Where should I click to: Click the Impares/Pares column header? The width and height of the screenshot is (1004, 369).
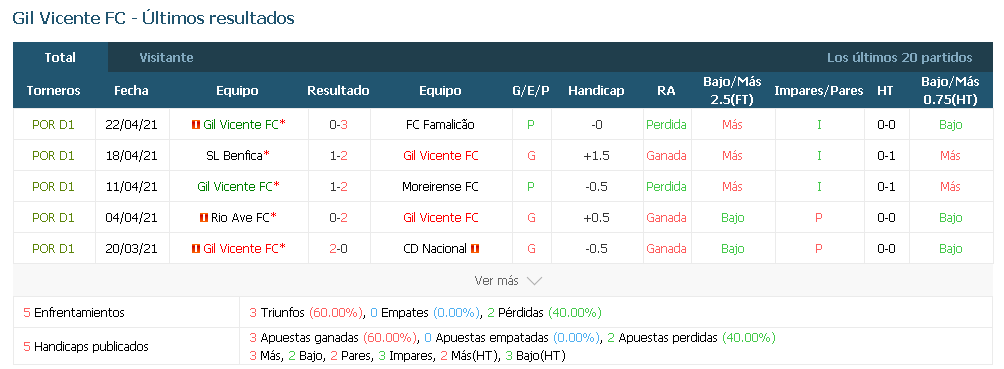819,90
